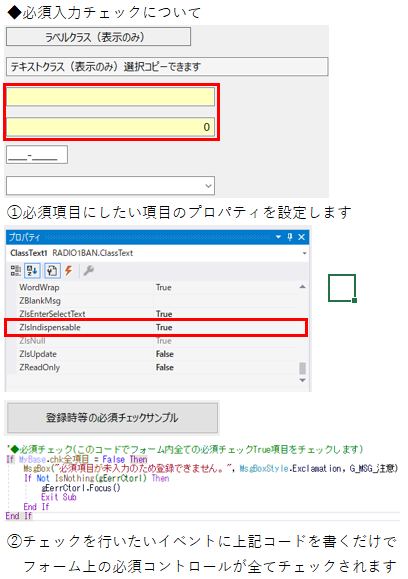Image resolution: width=408 pixels, height=579 pixels.
Task: Click the ラベルクラス（表示のみ） label button
Action: [98, 37]
